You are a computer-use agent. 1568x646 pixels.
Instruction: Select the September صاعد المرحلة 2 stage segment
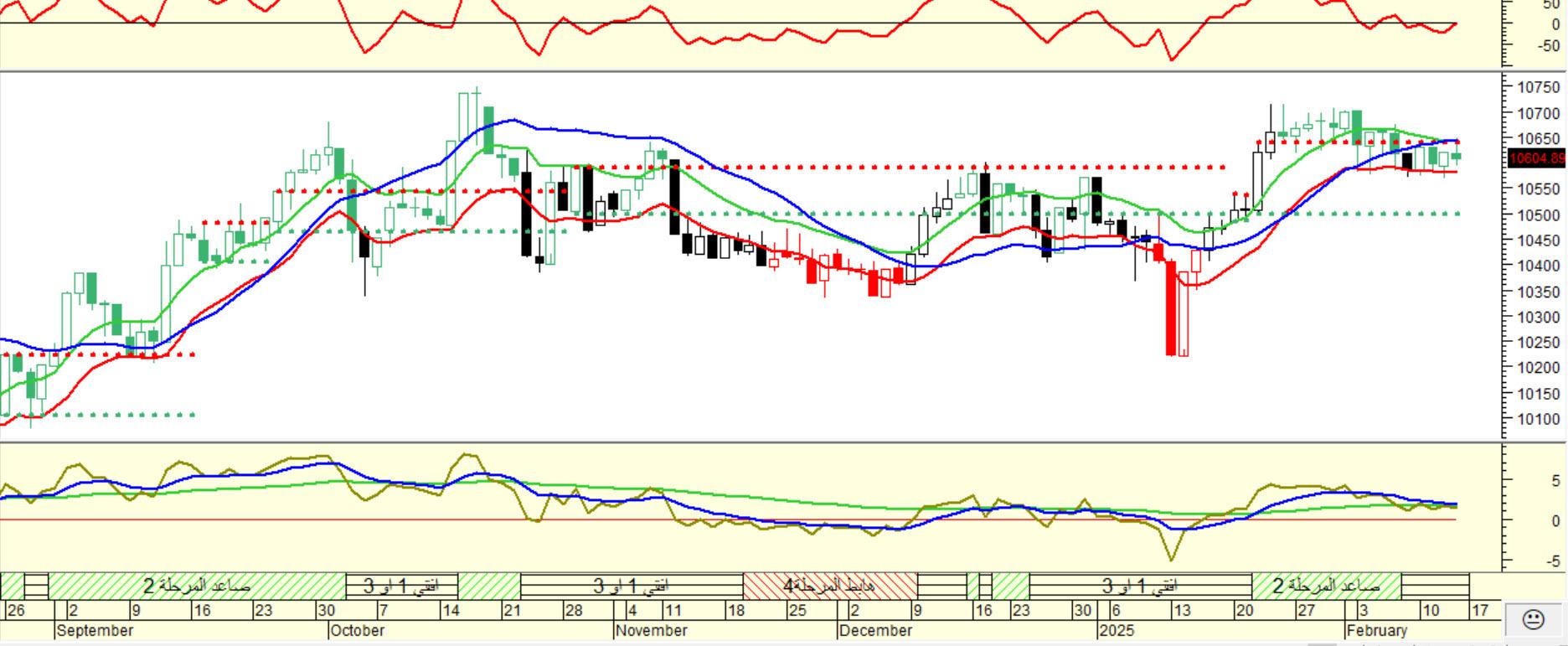(197, 586)
